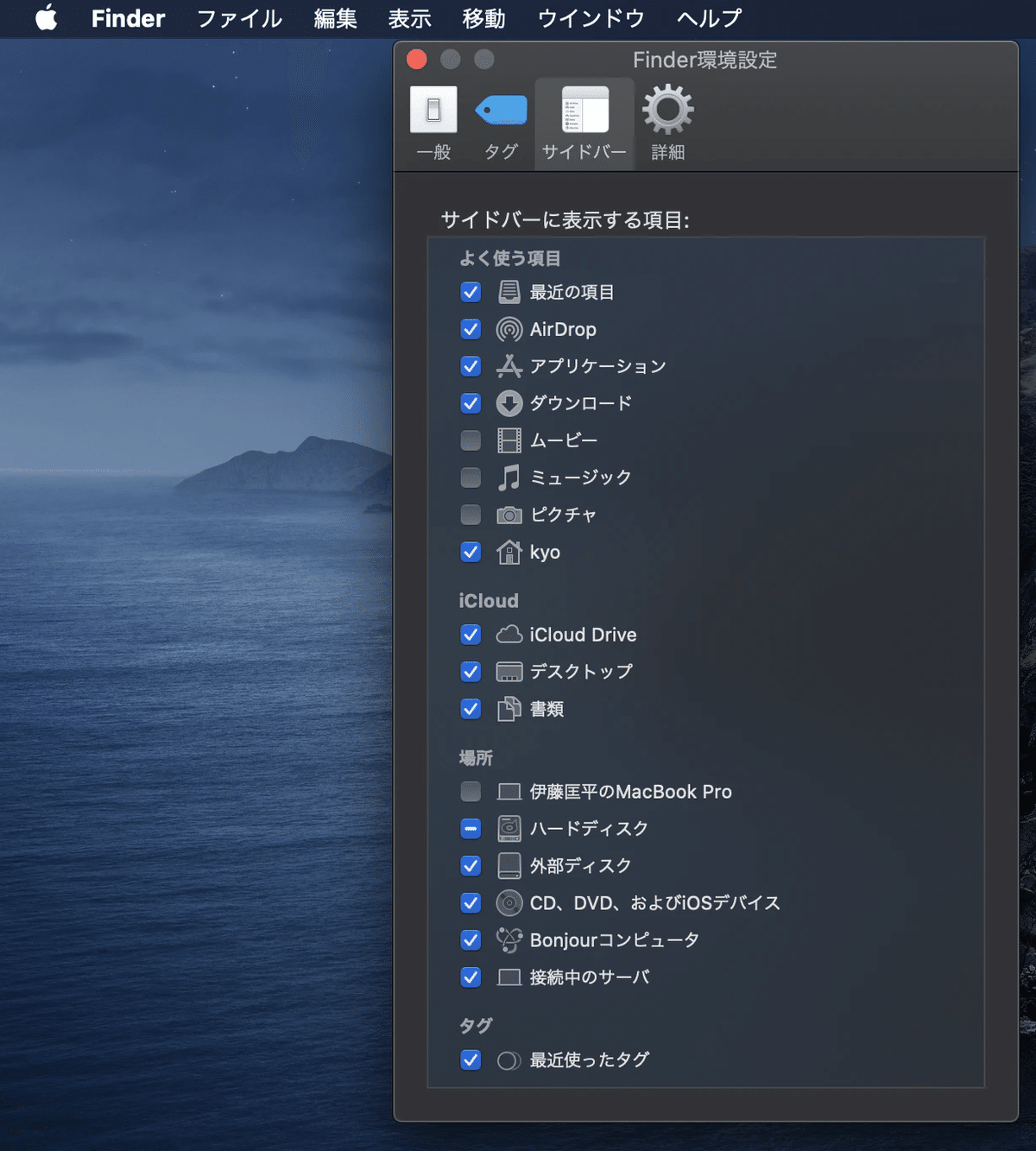This screenshot has width=1036, height=1151.
Task: Click the 接続中のサーバ display icon
Action: tap(509, 977)
